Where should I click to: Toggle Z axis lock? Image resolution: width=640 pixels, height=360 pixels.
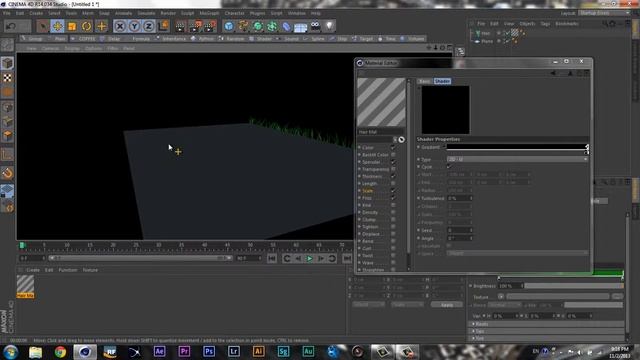click(149, 27)
